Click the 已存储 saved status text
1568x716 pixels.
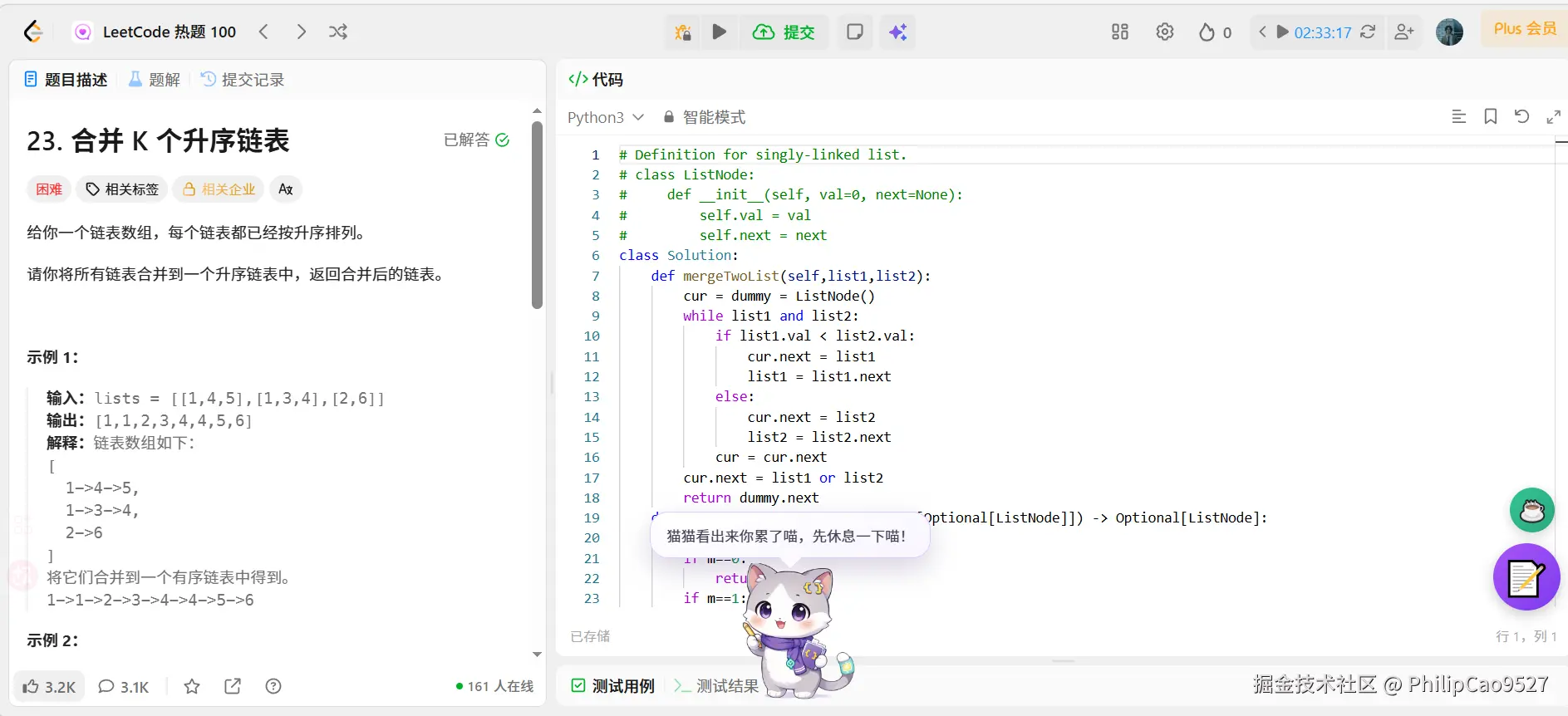pyautogui.click(x=590, y=636)
